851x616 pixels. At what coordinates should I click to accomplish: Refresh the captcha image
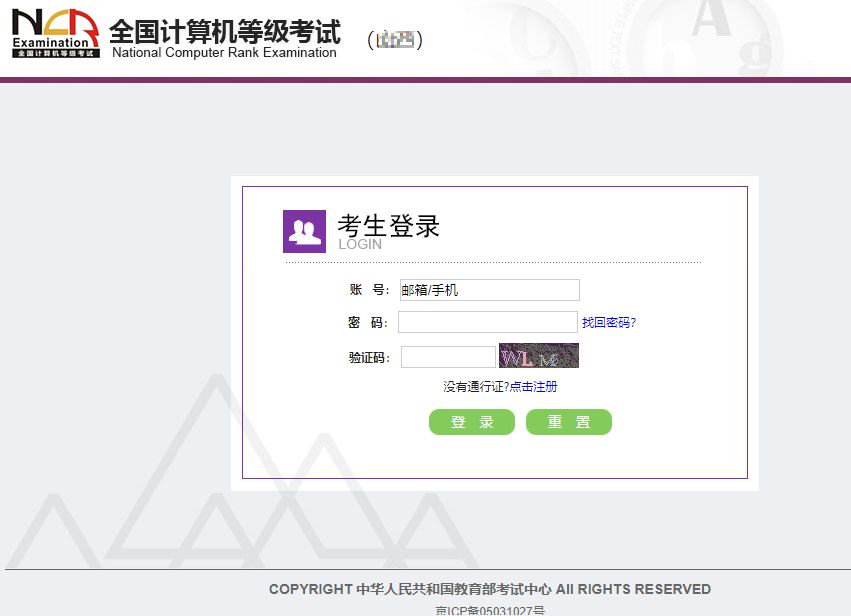(539, 355)
